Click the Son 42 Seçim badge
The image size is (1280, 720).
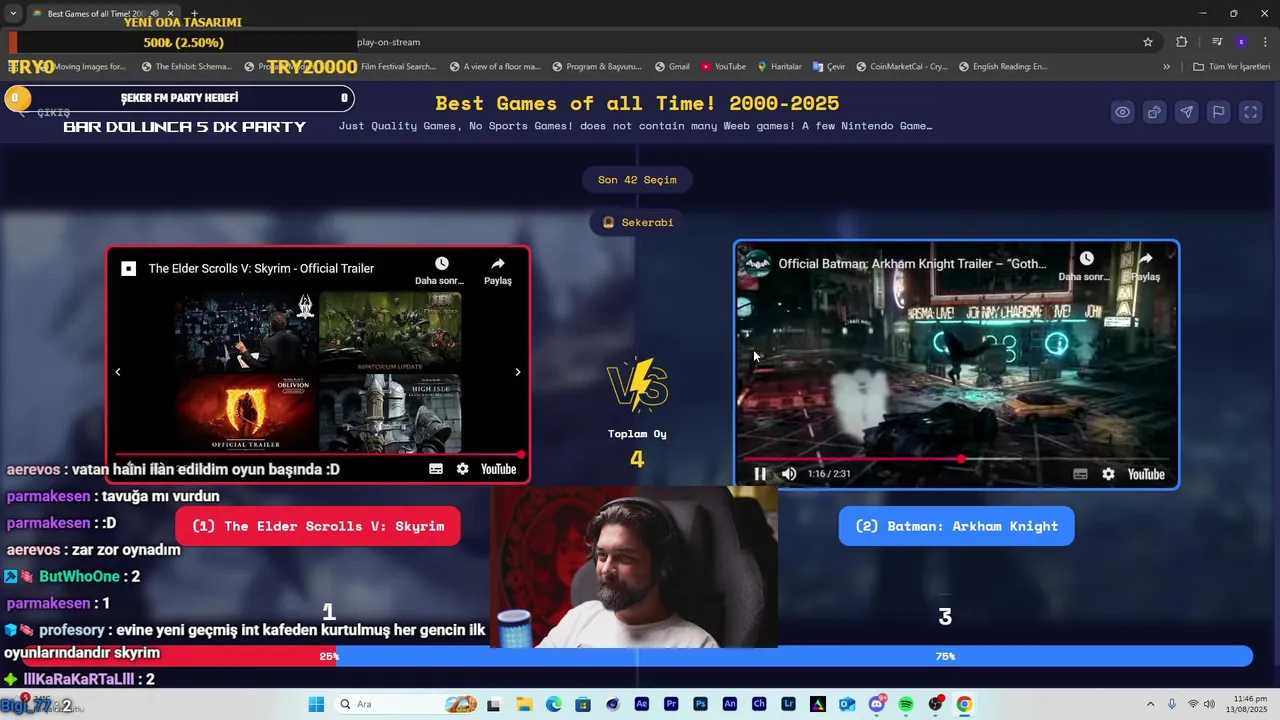tap(637, 180)
